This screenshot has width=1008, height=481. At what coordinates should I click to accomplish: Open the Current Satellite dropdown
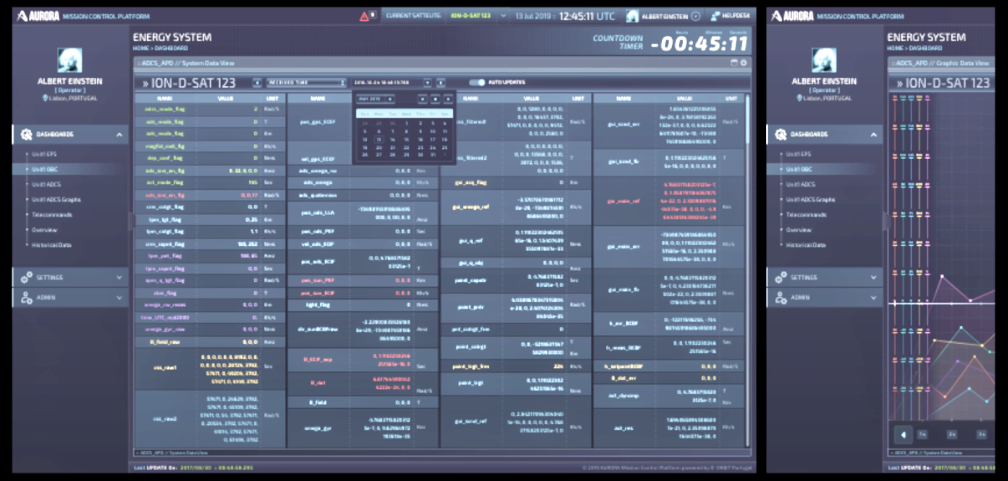click(502, 16)
